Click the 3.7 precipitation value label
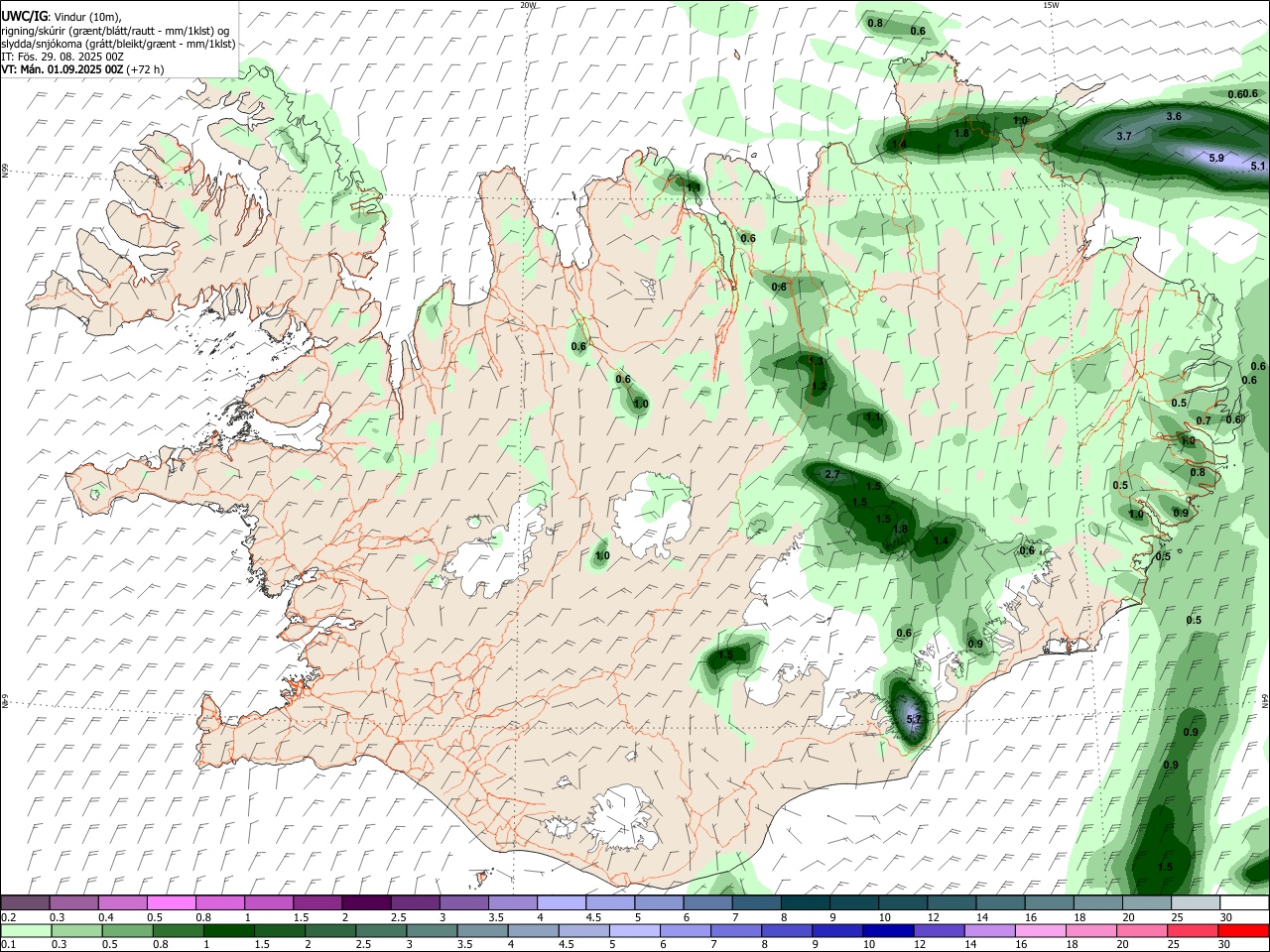1270x952 pixels. [x=1124, y=136]
